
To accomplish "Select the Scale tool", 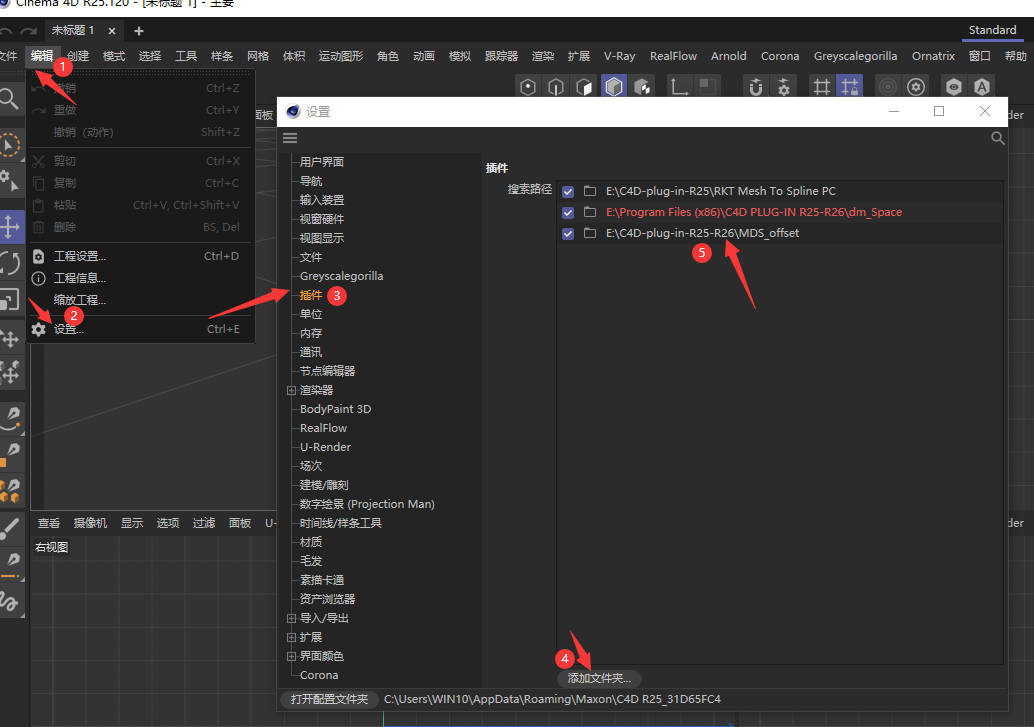I will 12,296.
